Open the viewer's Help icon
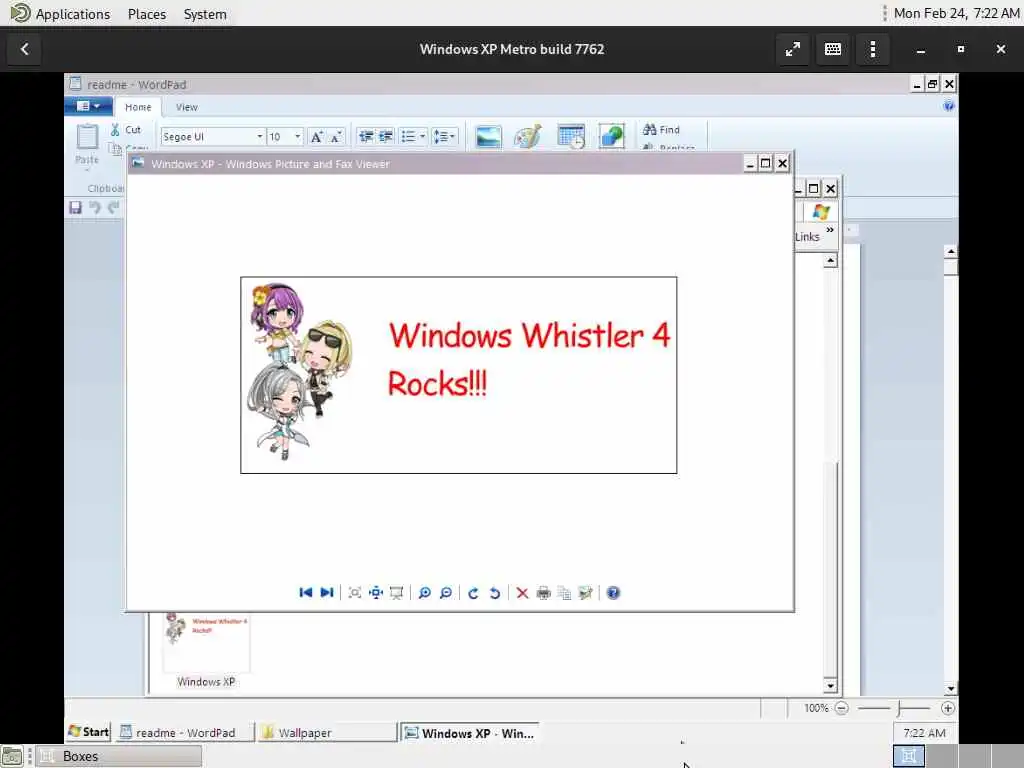The height and width of the screenshot is (768, 1024). 613,592
